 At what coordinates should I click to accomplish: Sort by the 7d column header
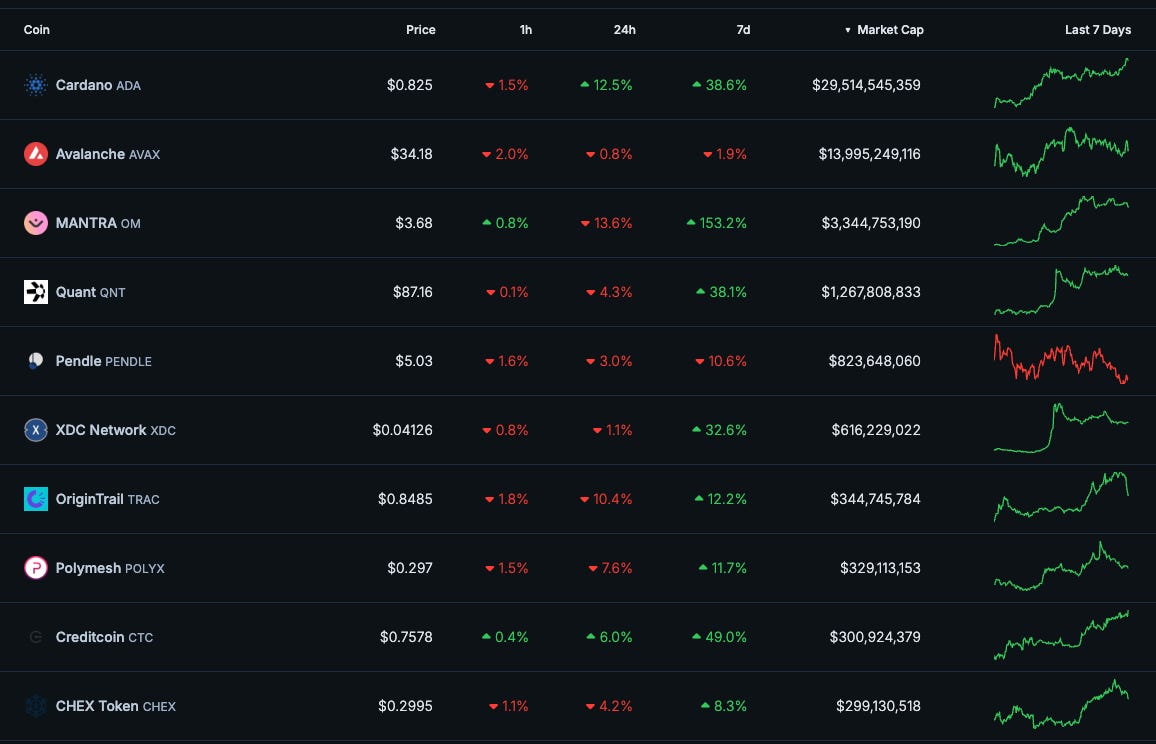pos(743,29)
